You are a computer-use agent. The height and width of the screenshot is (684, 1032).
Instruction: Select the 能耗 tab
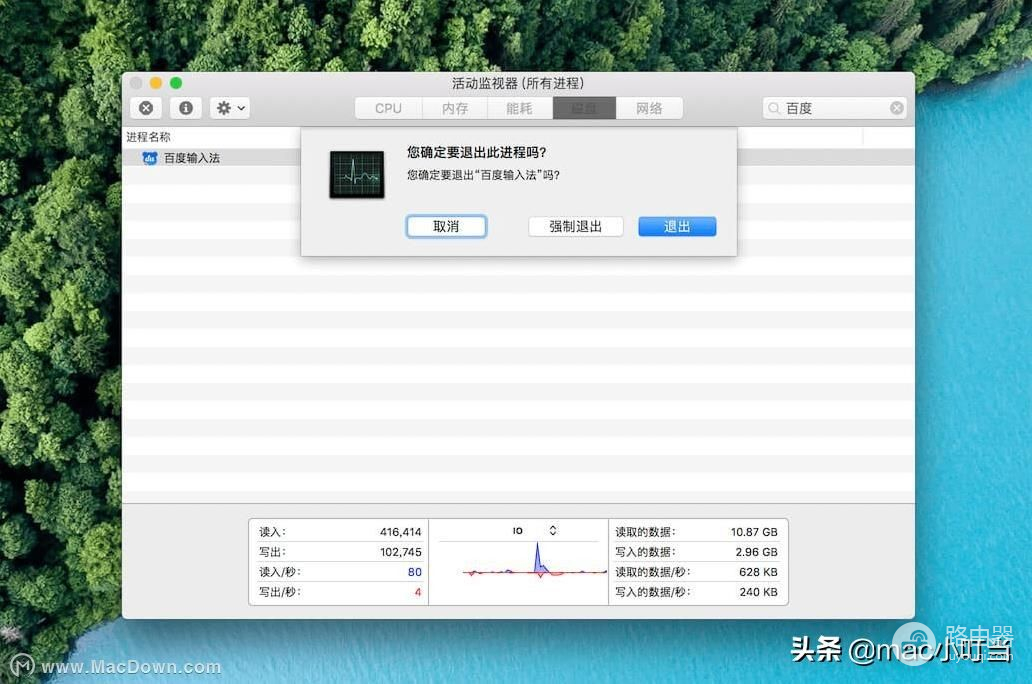[519, 108]
